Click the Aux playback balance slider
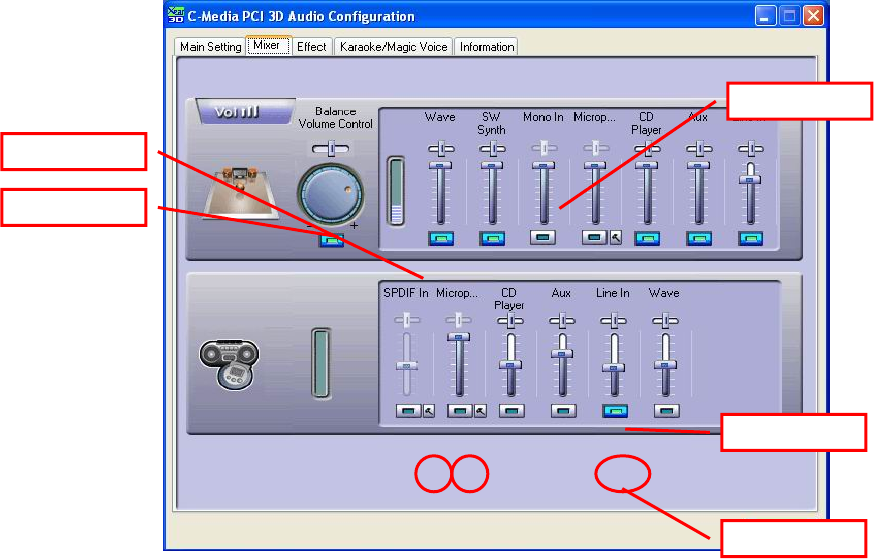Viewport: 874px width, 559px height. tap(699, 149)
